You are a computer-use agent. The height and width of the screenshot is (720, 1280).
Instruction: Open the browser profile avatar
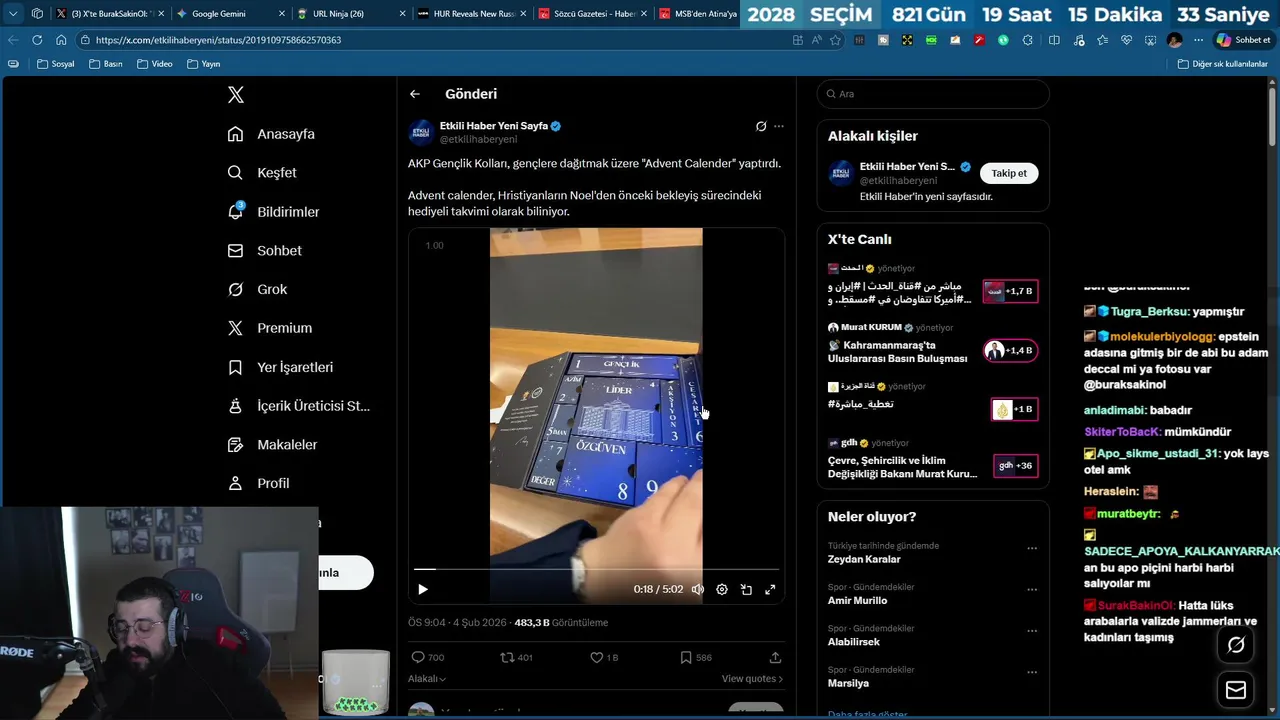point(1174,40)
